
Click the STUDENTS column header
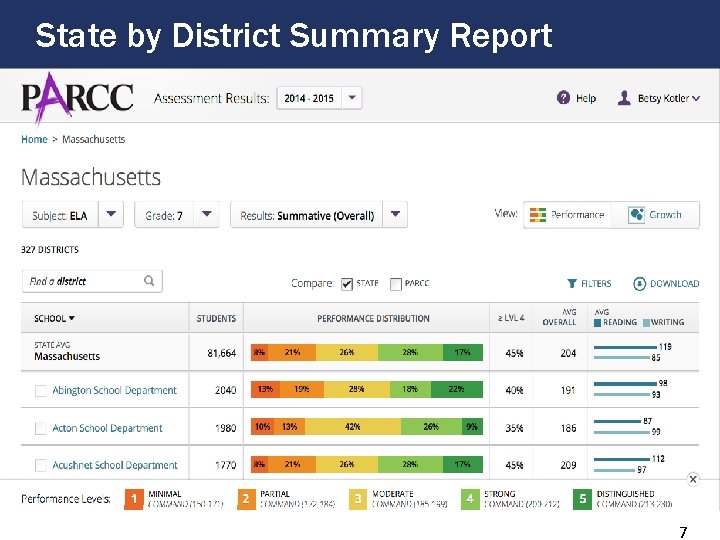(216, 318)
